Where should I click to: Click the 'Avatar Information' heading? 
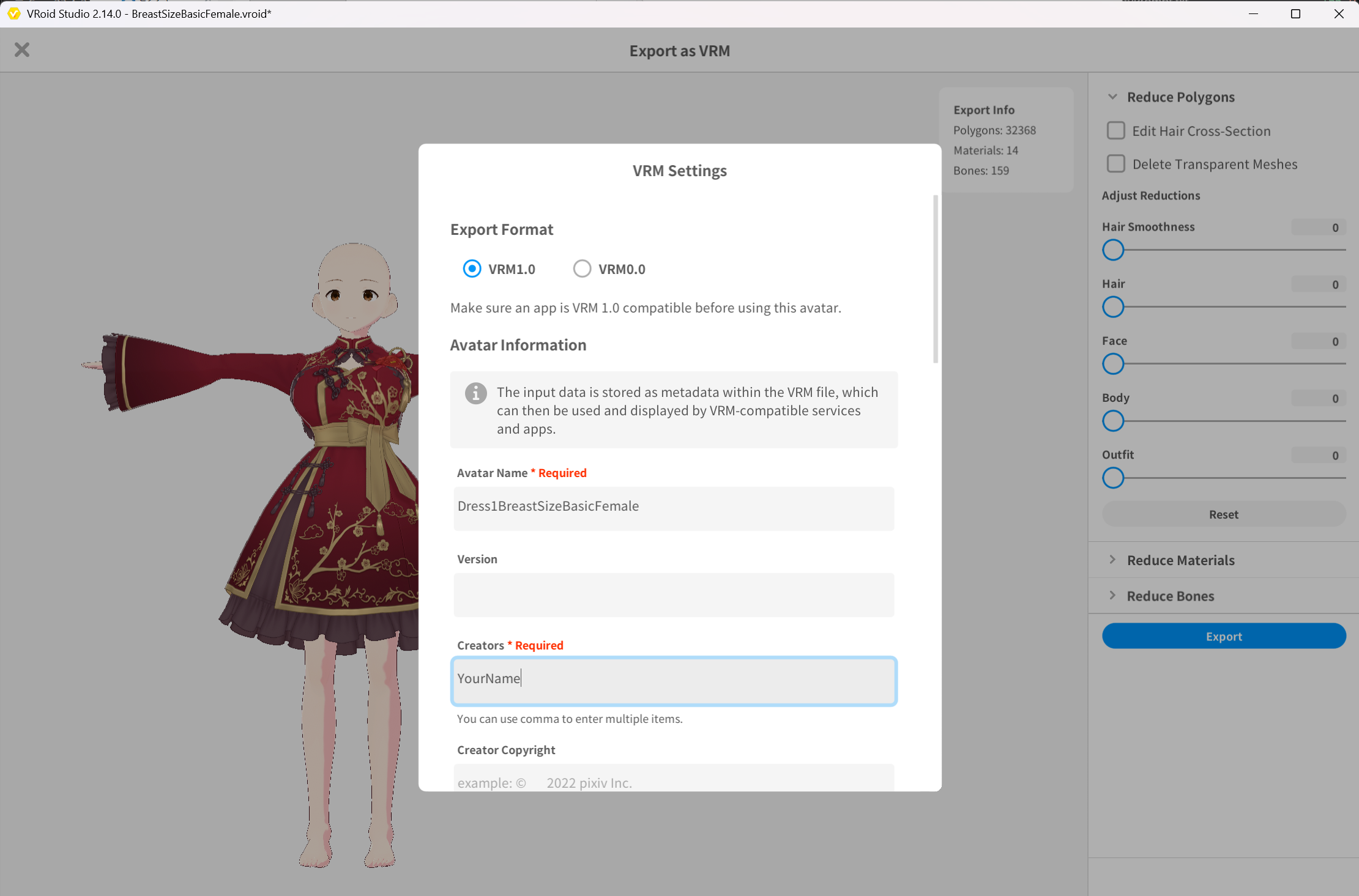(x=518, y=345)
